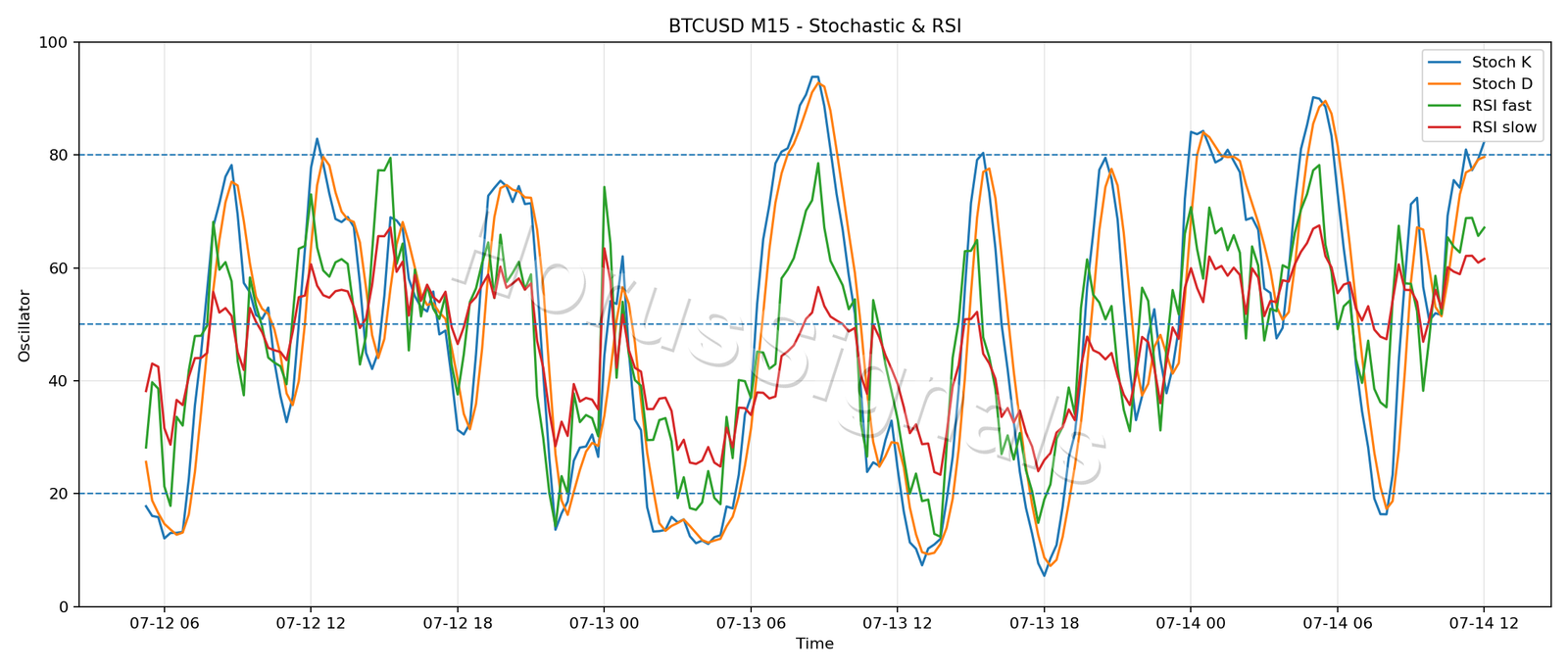The height and width of the screenshot is (672, 1568).
Task: Click the x-axis tick label 07-13 06
Action: pyautogui.click(x=751, y=623)
